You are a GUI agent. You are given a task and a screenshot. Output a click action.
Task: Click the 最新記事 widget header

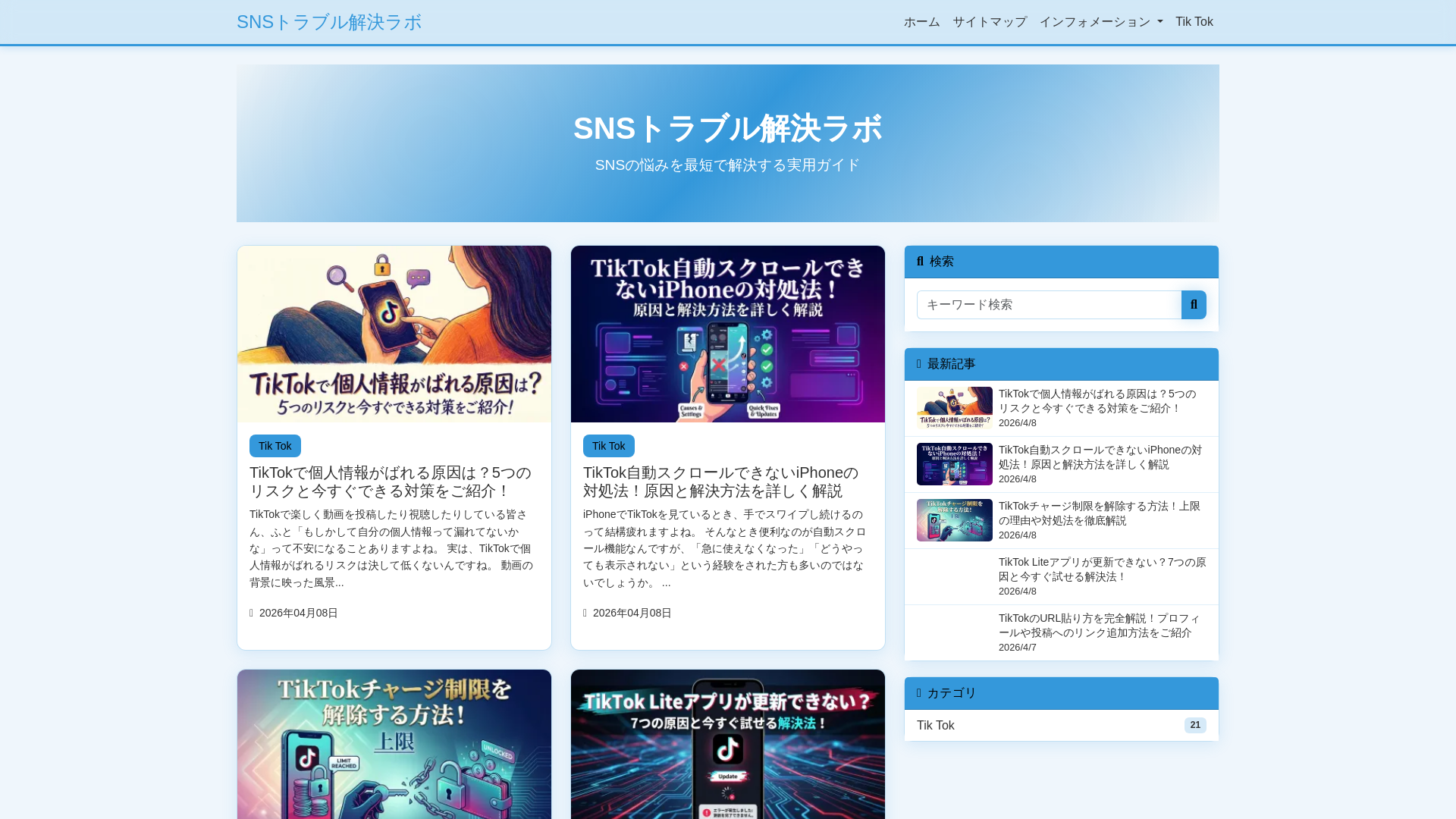click(1062, 364)
